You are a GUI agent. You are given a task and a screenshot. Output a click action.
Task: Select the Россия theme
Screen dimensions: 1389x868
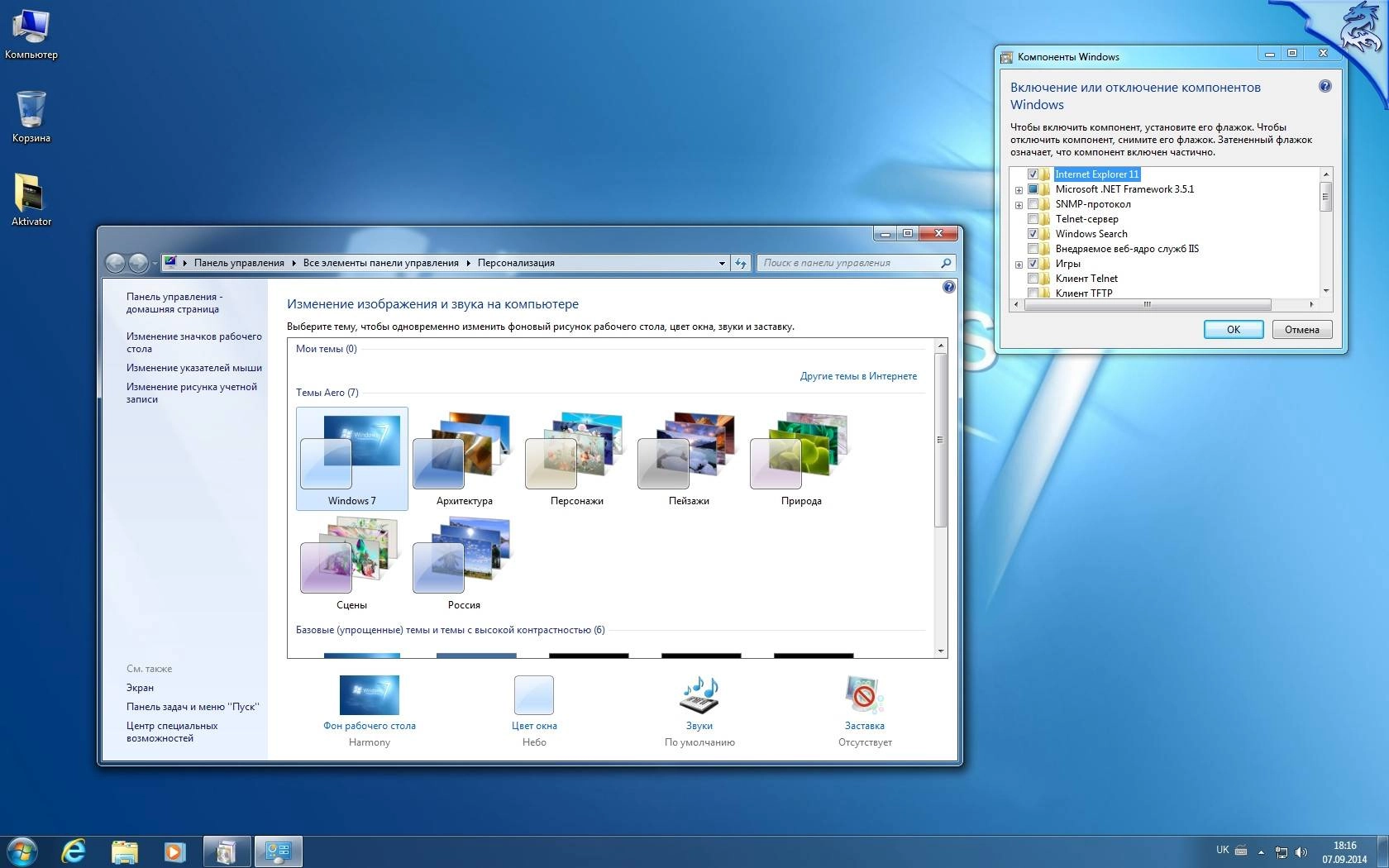click(x=465, y=563)
